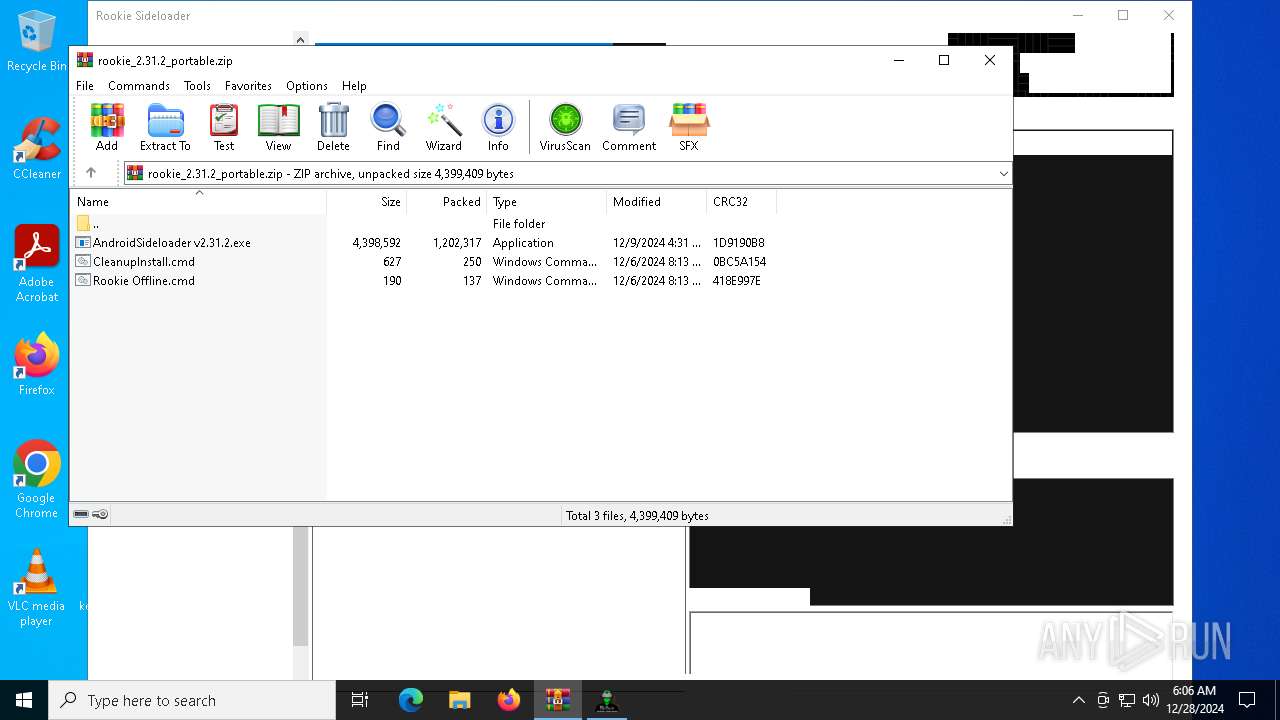The height and width of the screenshot is (720, 1280).
Task: Click the network tray icon
Action: click(x=1127, y=700)
